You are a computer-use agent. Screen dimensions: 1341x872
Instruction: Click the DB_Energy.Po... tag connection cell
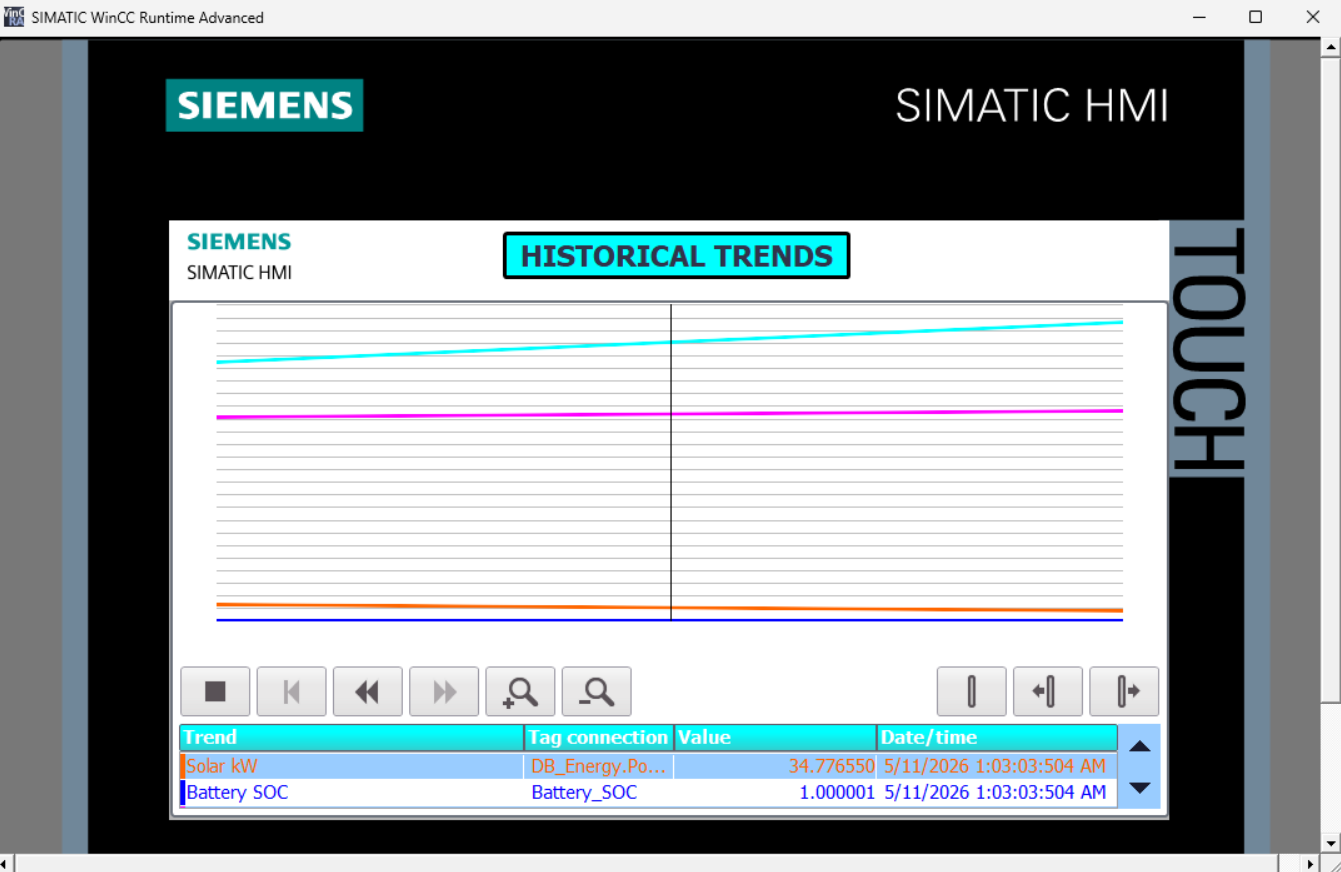(x=599, y=766)
